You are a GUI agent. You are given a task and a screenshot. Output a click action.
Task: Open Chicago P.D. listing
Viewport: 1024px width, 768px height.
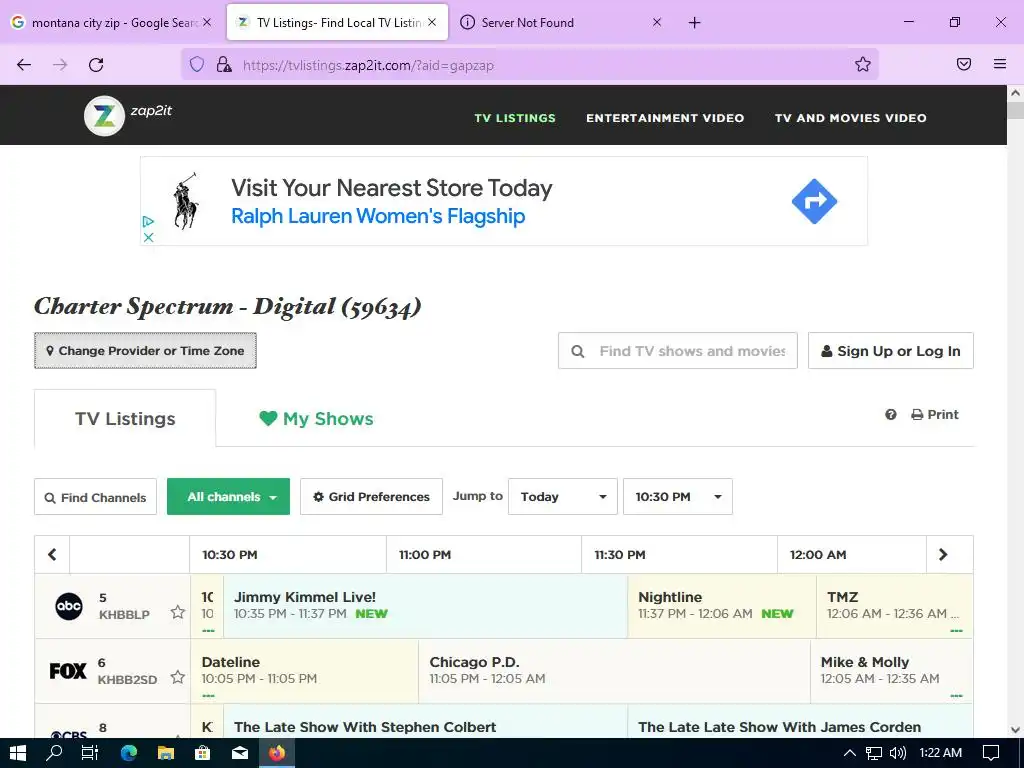(x=614, y=671)
